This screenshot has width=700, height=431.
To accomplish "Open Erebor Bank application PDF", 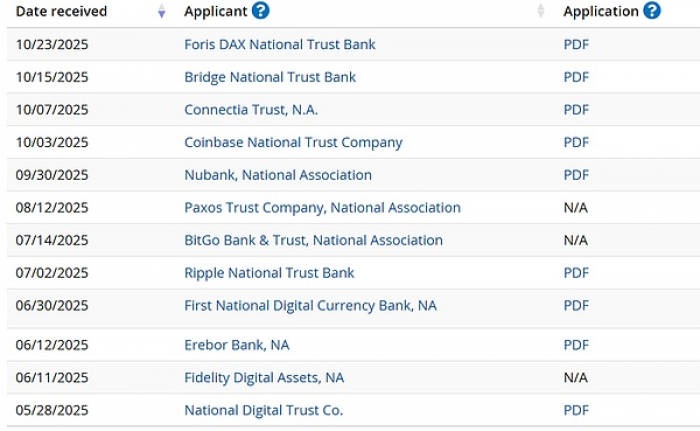I will [576, 345].
